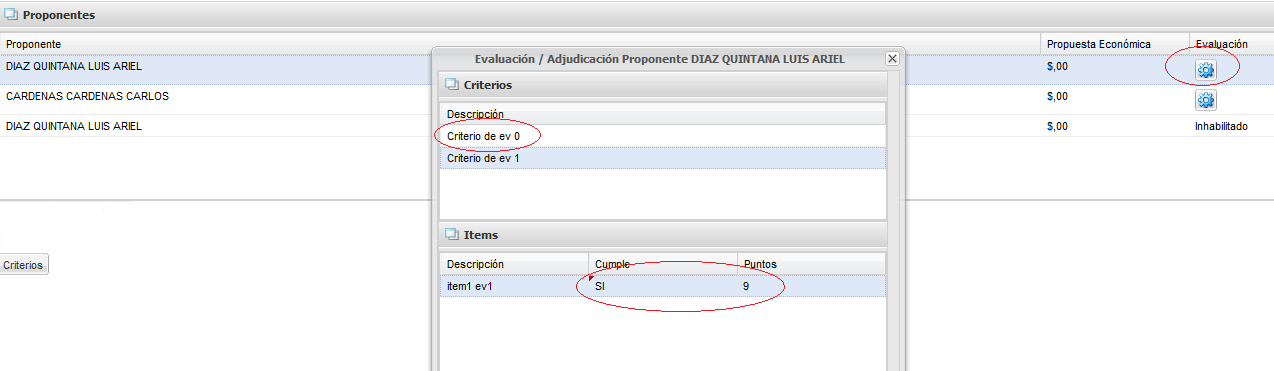
Task: Click the Cumple value SI
Action: pyautogui.click(x=600, y=286)
